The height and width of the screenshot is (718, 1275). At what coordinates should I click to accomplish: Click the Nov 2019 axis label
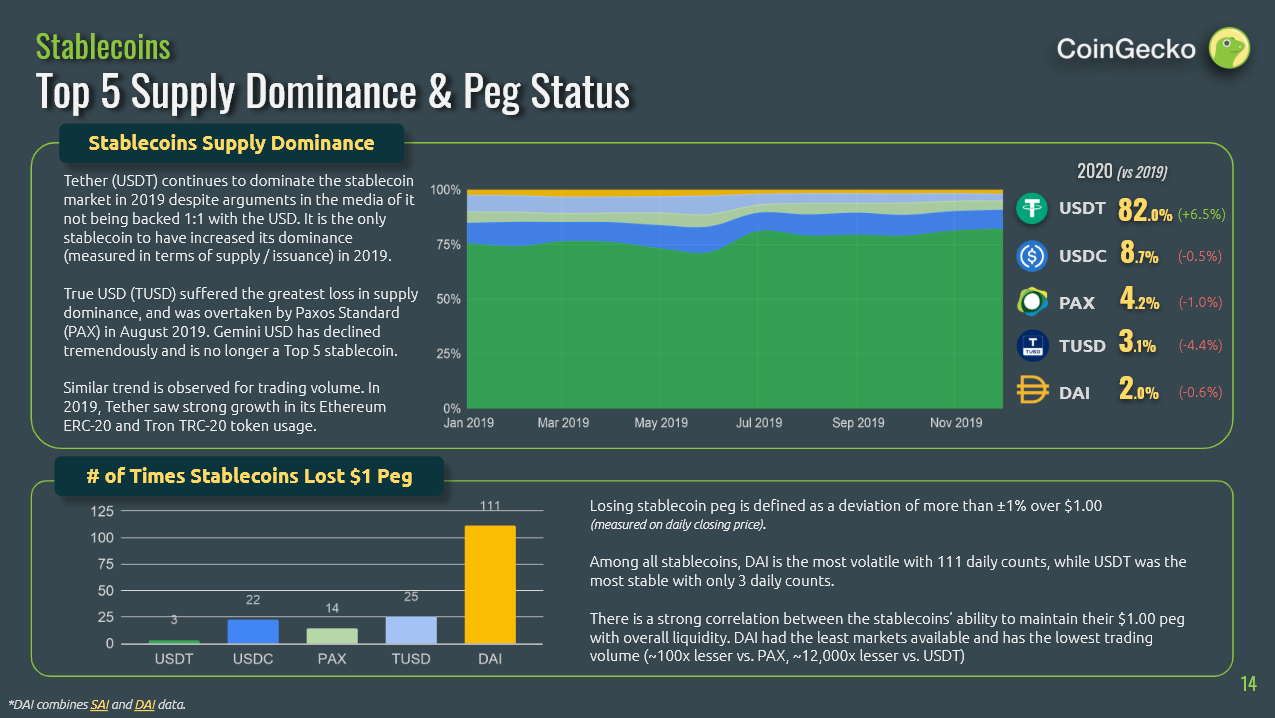click(x=956, y=423)
